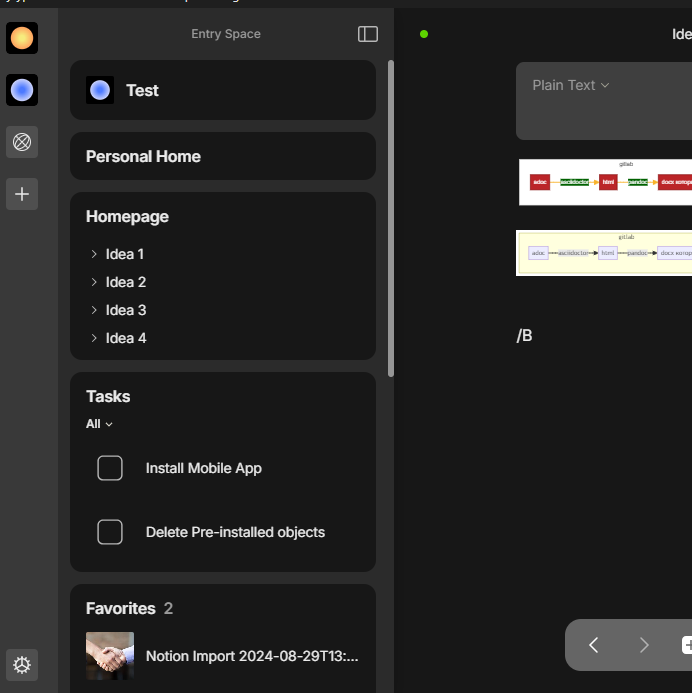The height and width of the screenshot is (693, 692).
Task: Click the sidebar vertical scrollbar
Action: [391, 219]
